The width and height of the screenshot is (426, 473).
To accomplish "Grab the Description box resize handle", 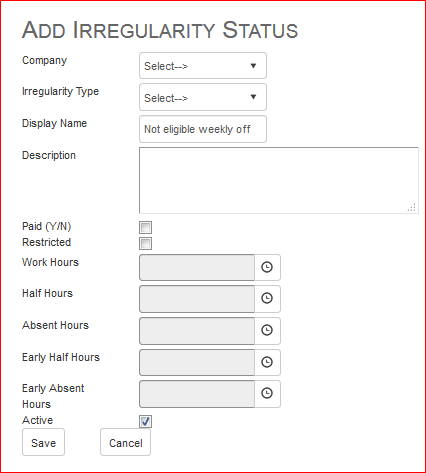I will coord(412,208).
